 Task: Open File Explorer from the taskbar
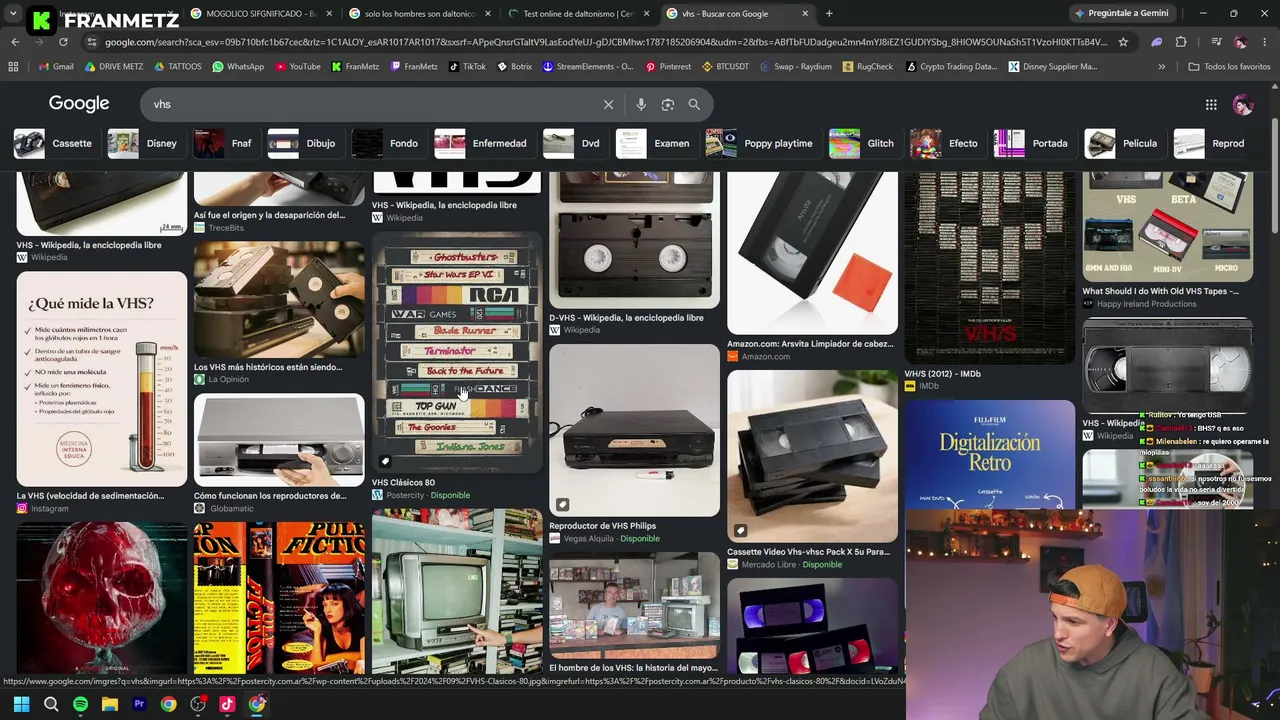pos(110,704)
